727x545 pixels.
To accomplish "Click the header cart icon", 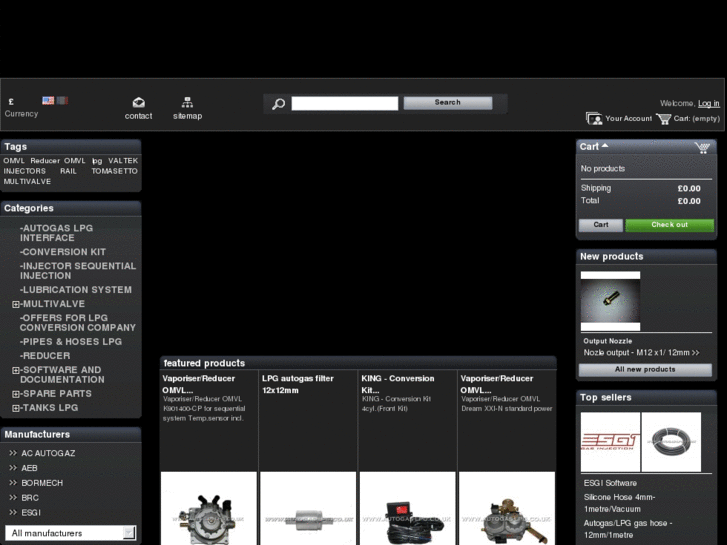I will [x=664, y=119].
